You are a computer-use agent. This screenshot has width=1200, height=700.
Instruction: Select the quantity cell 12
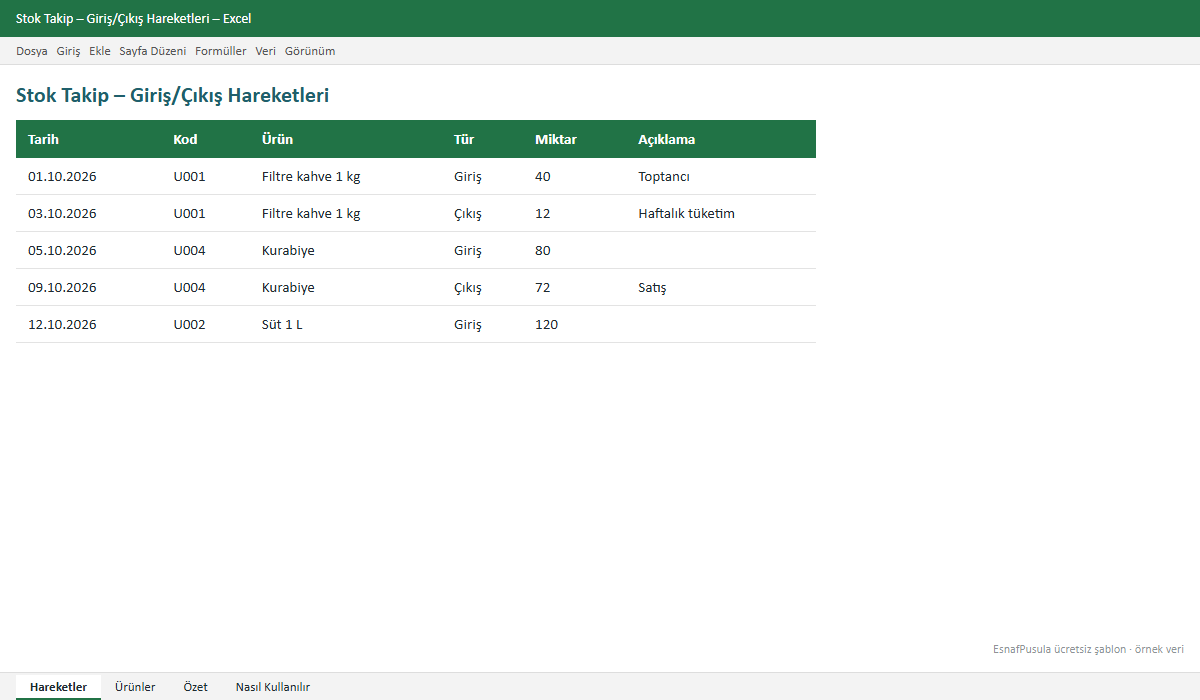point(575,213)
